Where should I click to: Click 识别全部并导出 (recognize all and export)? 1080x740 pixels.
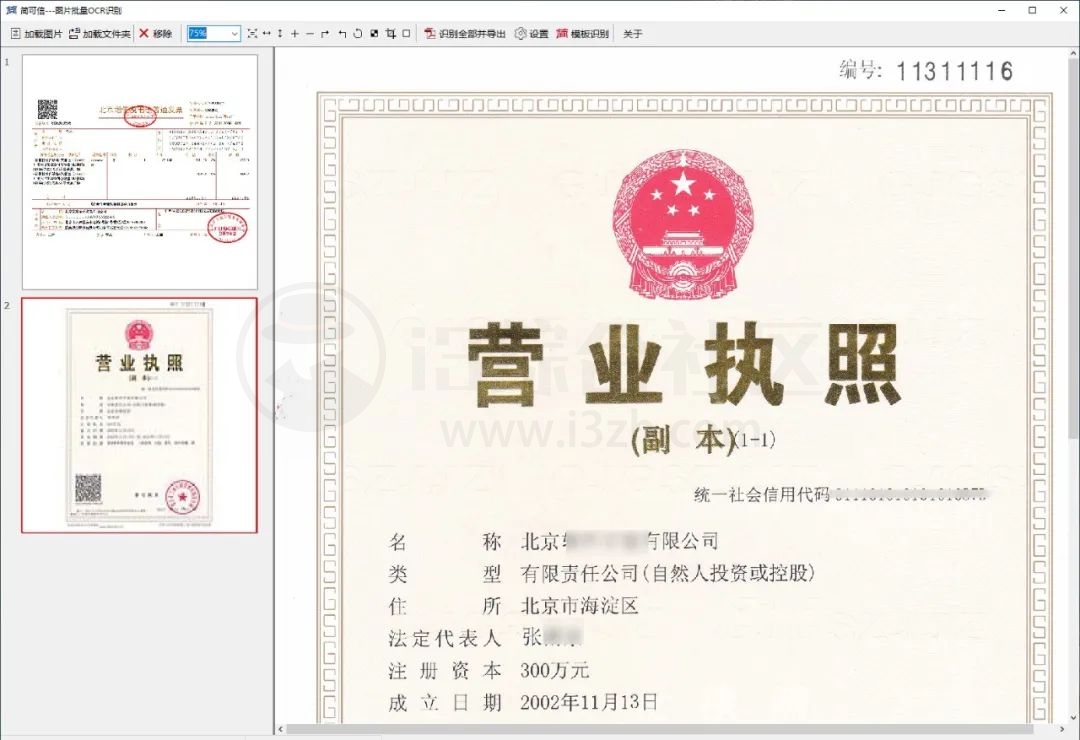click(465, 33)
